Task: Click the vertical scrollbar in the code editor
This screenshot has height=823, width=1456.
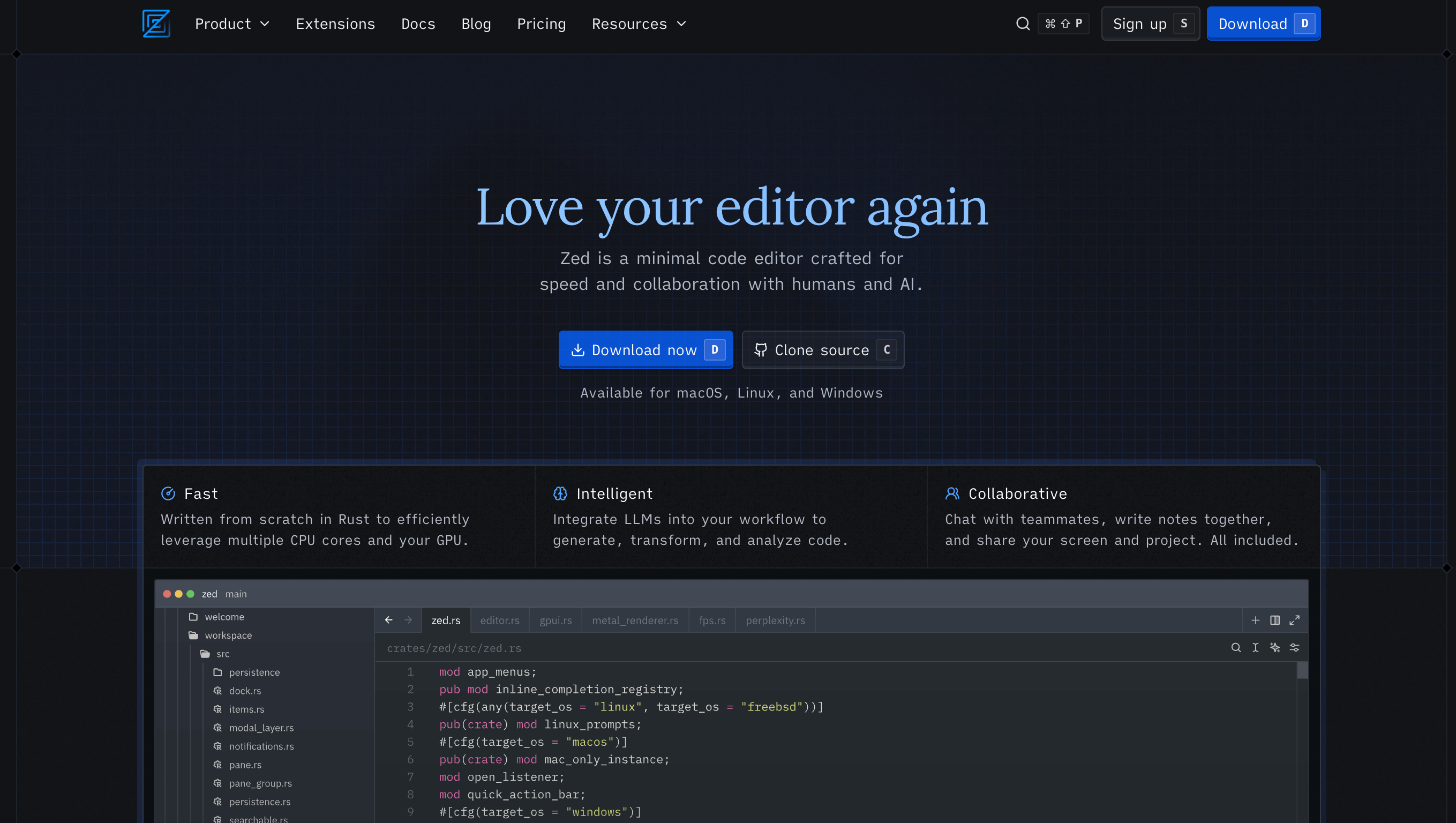Action: click(1304, 670)
